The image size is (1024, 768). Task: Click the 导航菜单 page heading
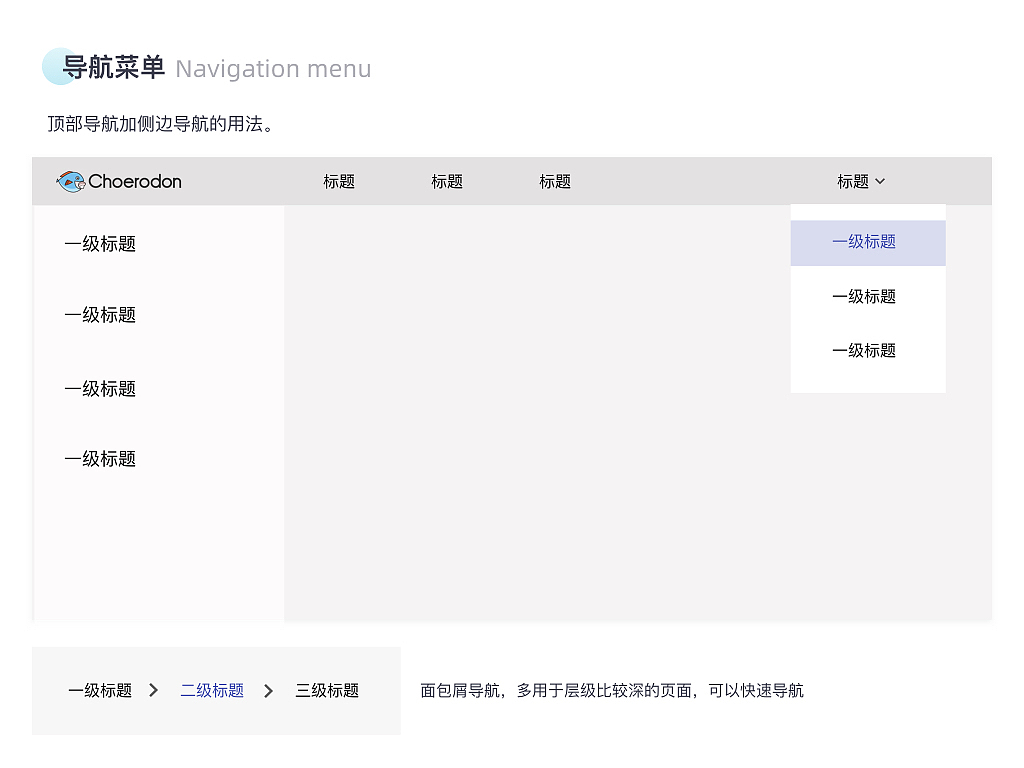(112, 68)
